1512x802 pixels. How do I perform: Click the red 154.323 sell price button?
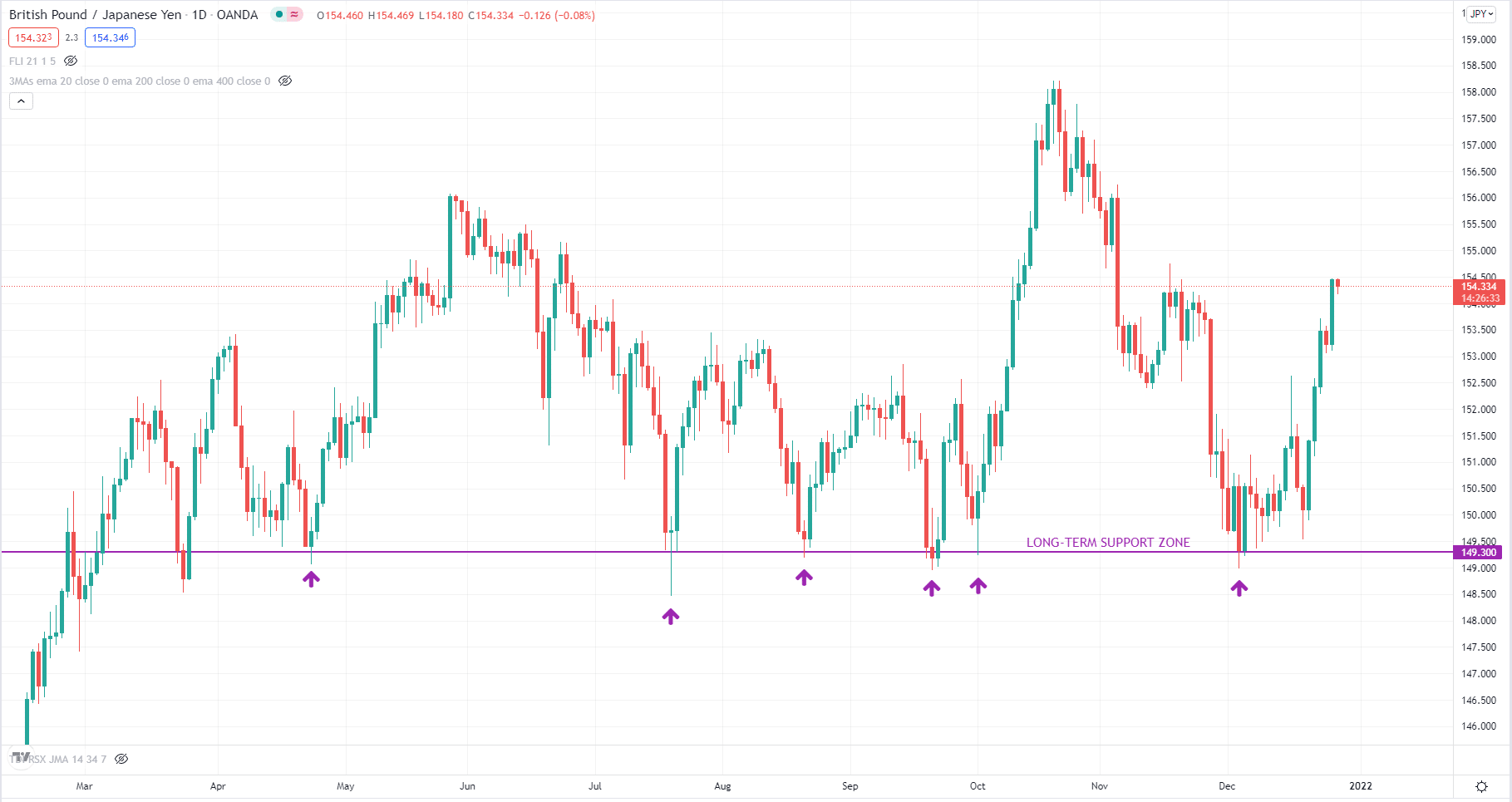coord(33,37)
